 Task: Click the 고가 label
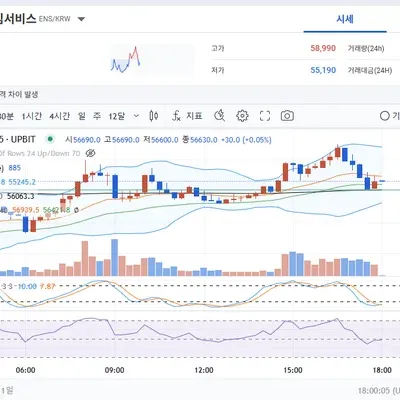point(218,48)
